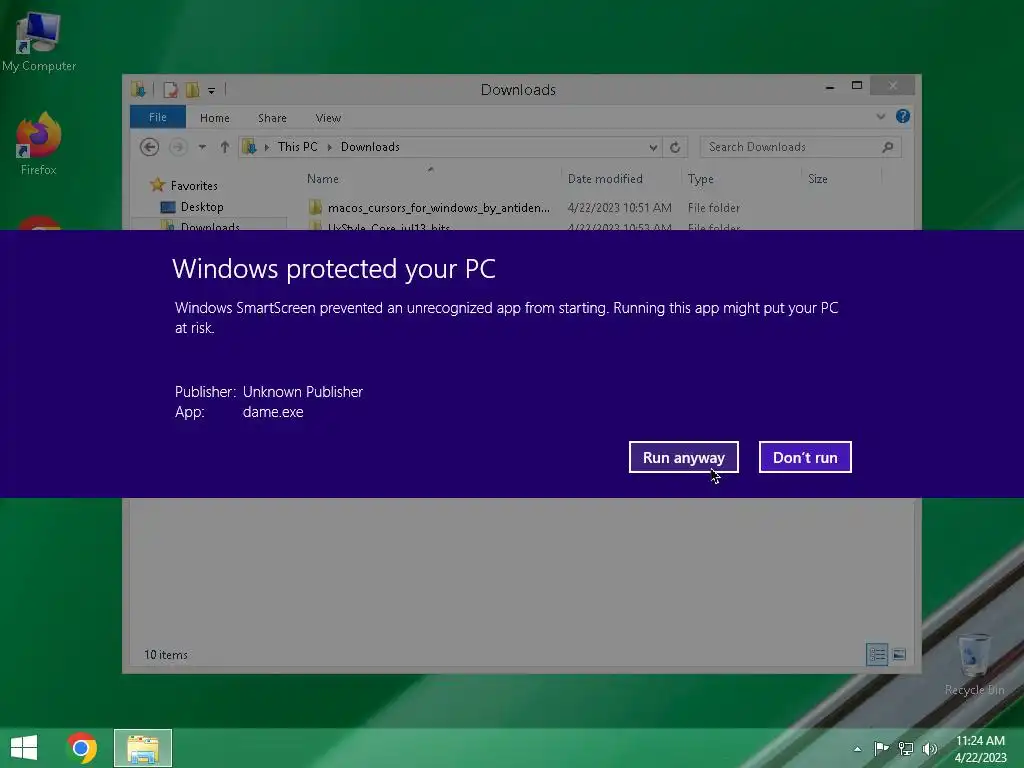Screen dimensions: 1024x768
Task: Open the Windows Start button
Action: (x=24, y=748)
